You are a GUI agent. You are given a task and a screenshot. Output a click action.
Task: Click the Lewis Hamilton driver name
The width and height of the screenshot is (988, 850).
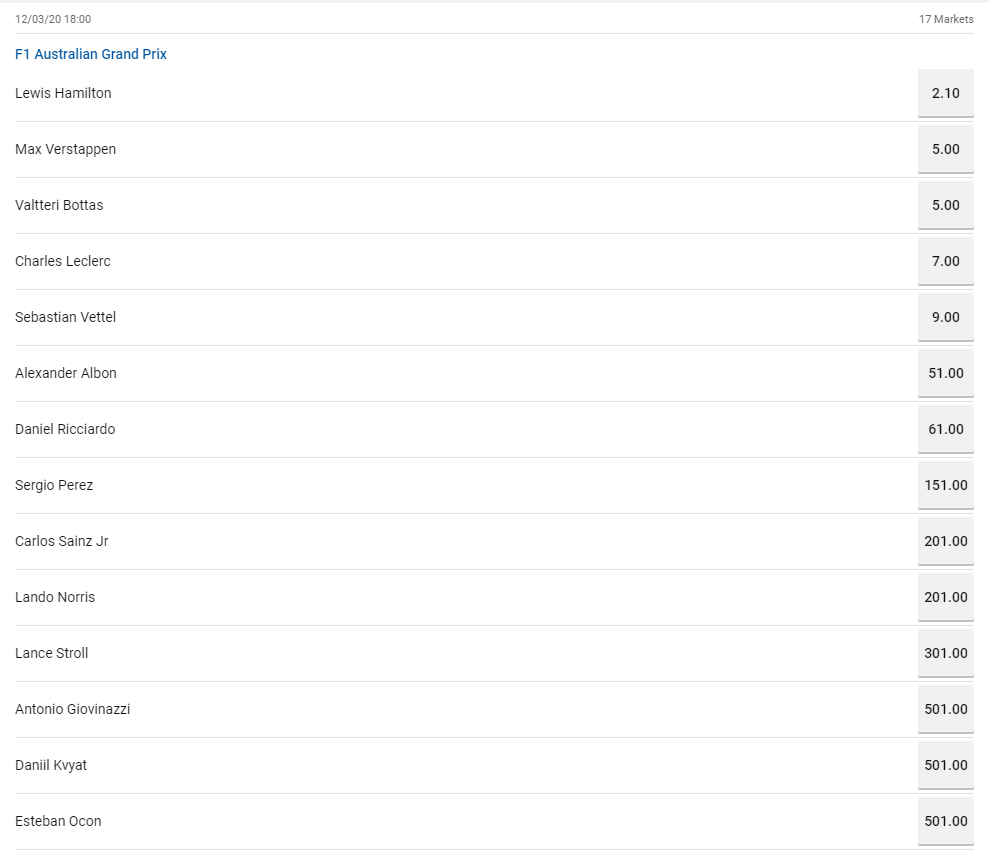coord(63,93)
